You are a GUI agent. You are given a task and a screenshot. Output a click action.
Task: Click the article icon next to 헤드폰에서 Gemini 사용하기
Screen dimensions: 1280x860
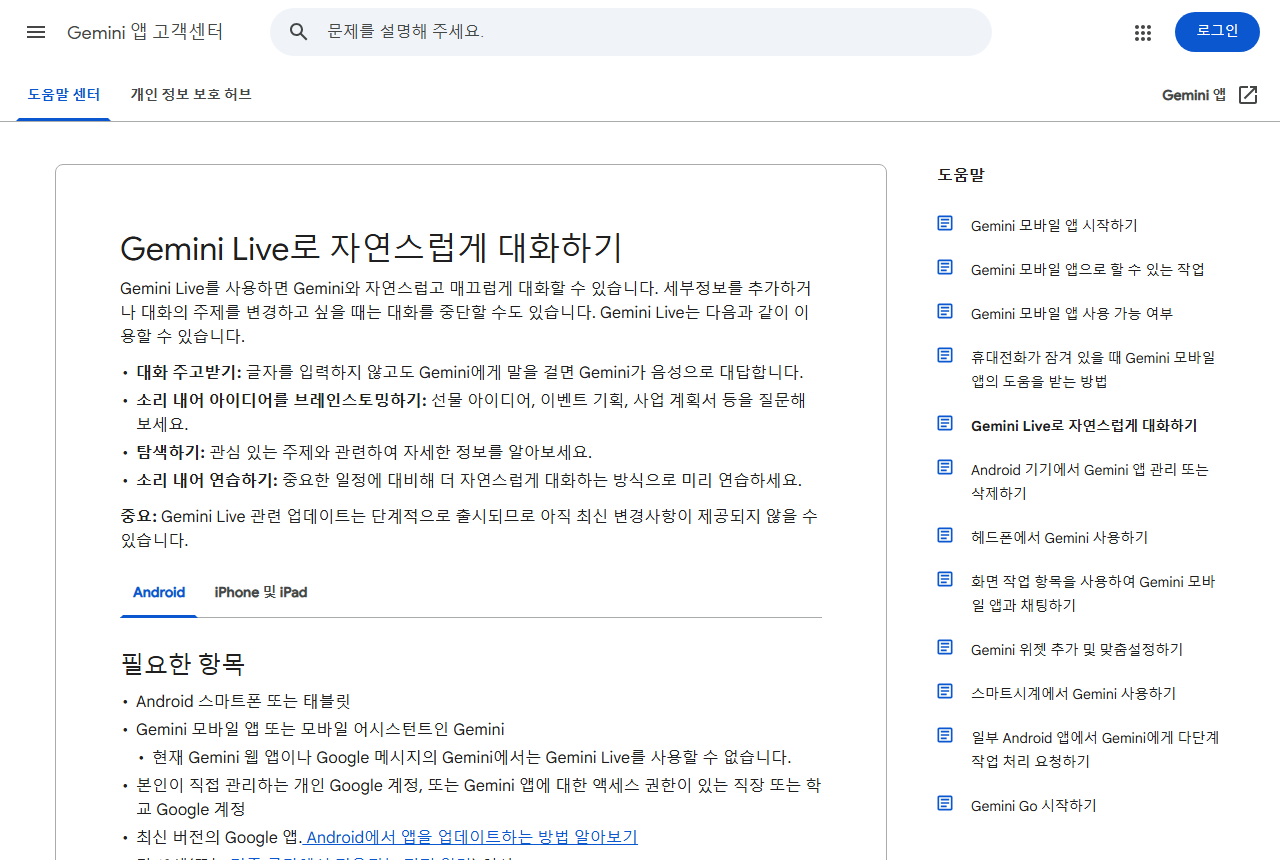(x=945, y=535)
